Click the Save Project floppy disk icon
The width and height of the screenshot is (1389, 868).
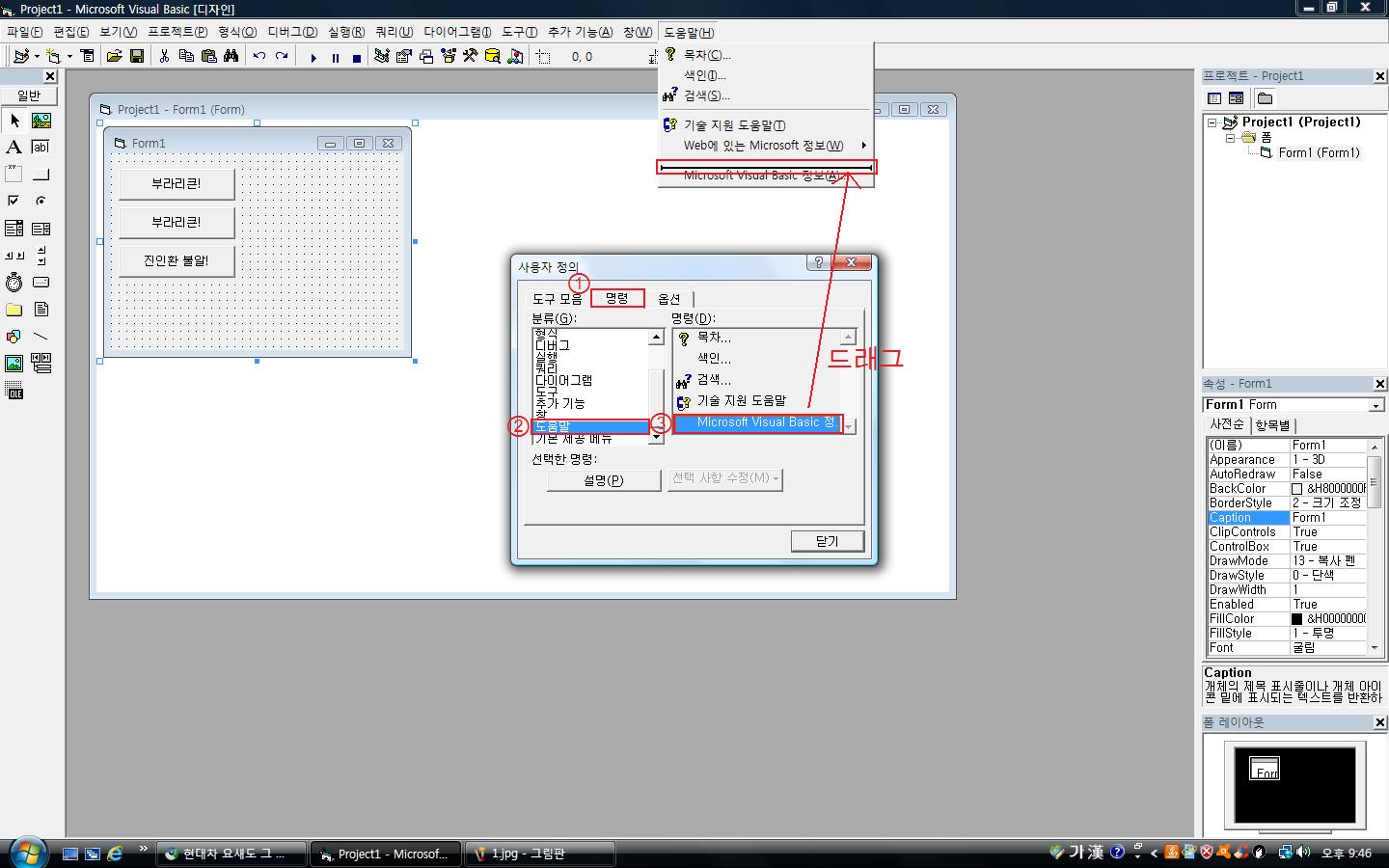(x=137, y=57)
